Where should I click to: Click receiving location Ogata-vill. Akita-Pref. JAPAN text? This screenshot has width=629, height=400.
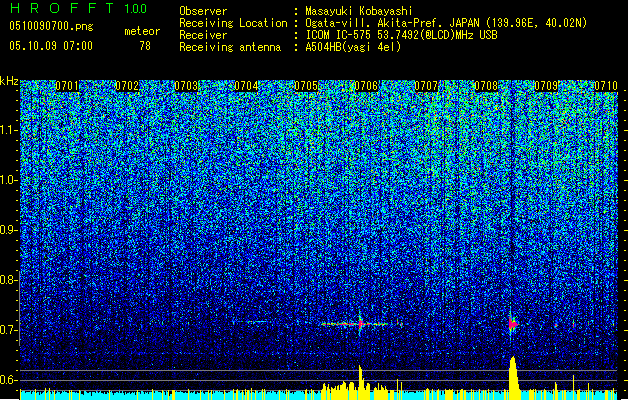(446, 23)
